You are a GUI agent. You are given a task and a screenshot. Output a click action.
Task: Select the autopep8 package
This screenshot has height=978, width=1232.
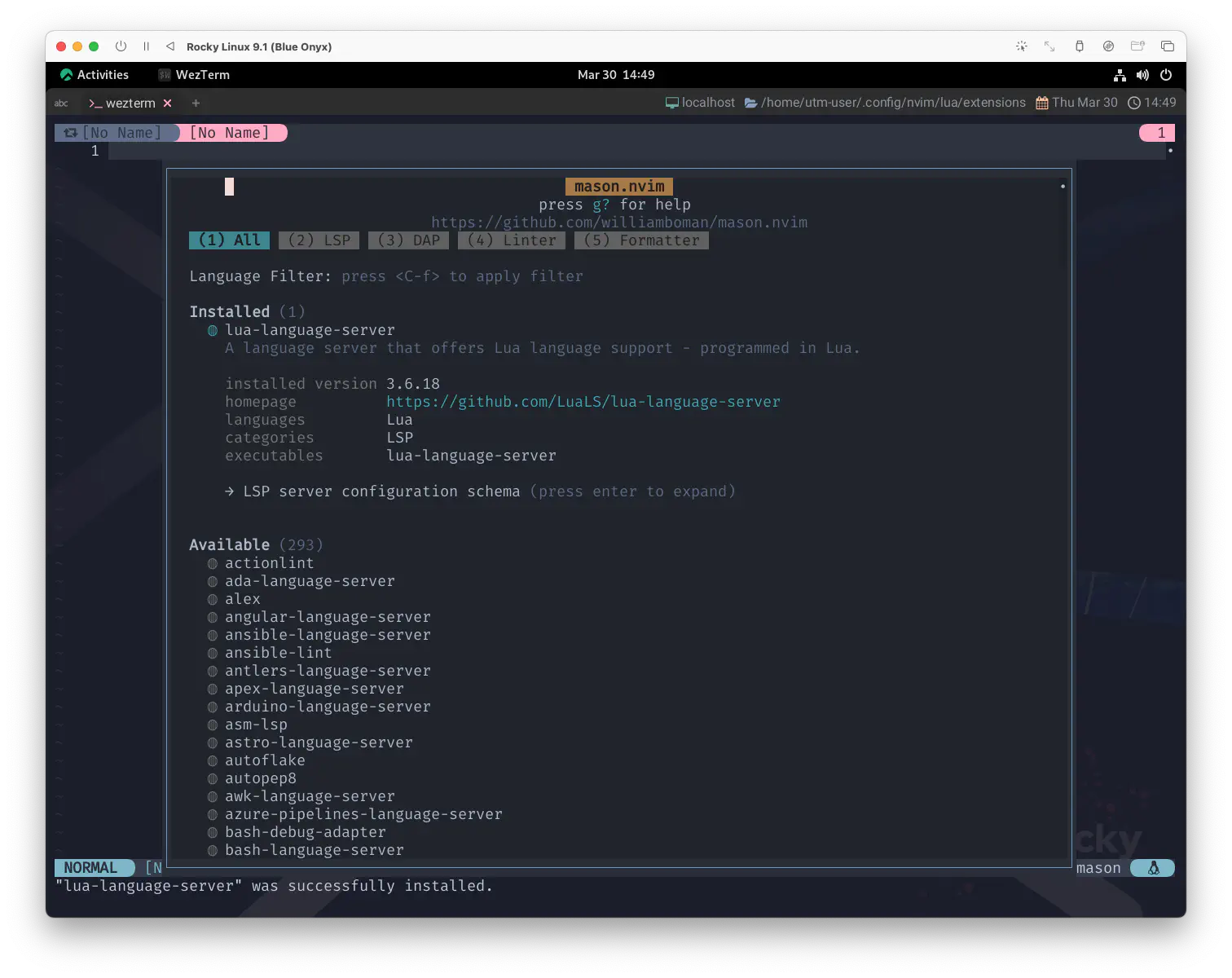[x=261, y=778]
